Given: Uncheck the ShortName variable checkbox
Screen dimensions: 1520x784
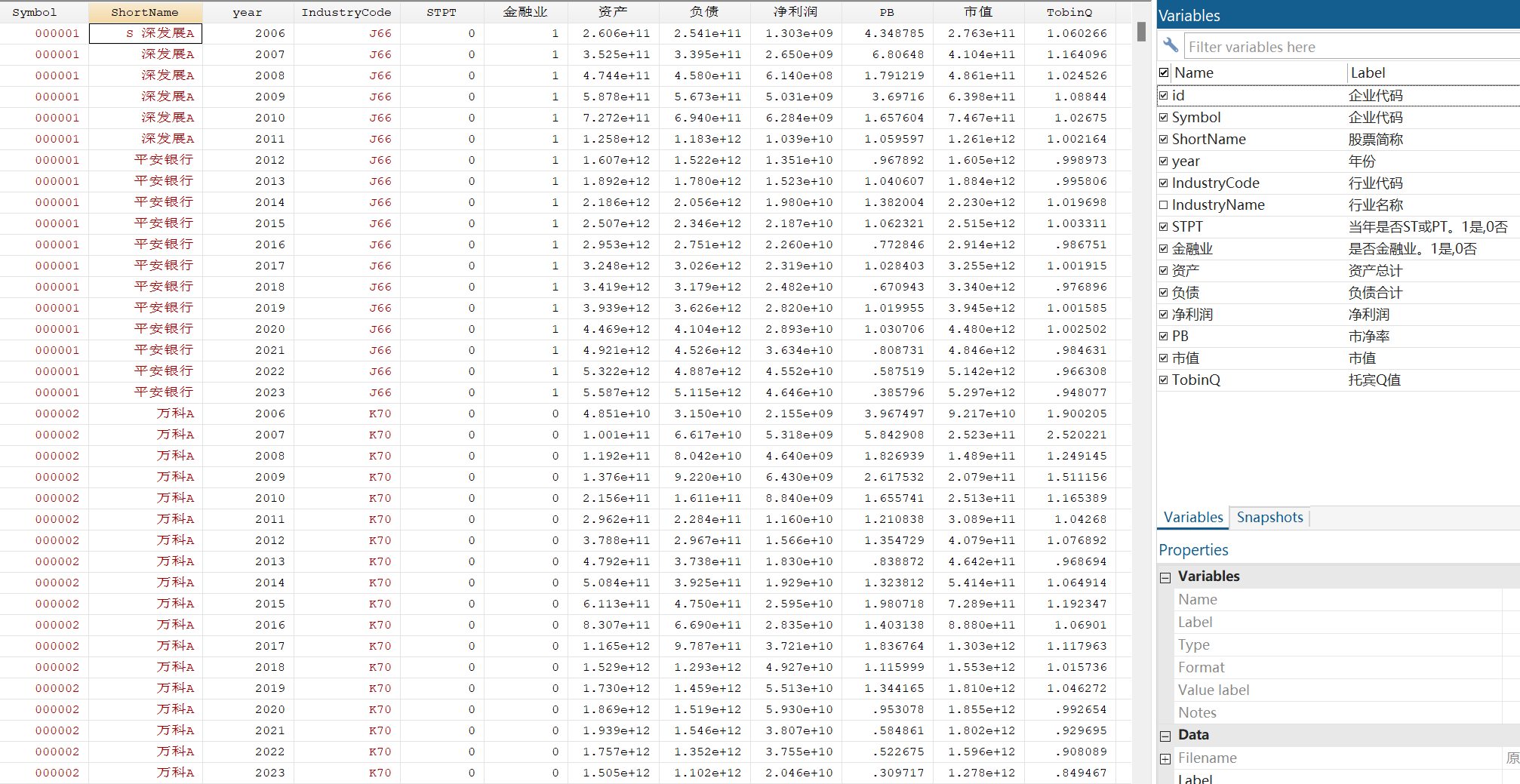Looking at the screenshot, I should [1164, 140].
